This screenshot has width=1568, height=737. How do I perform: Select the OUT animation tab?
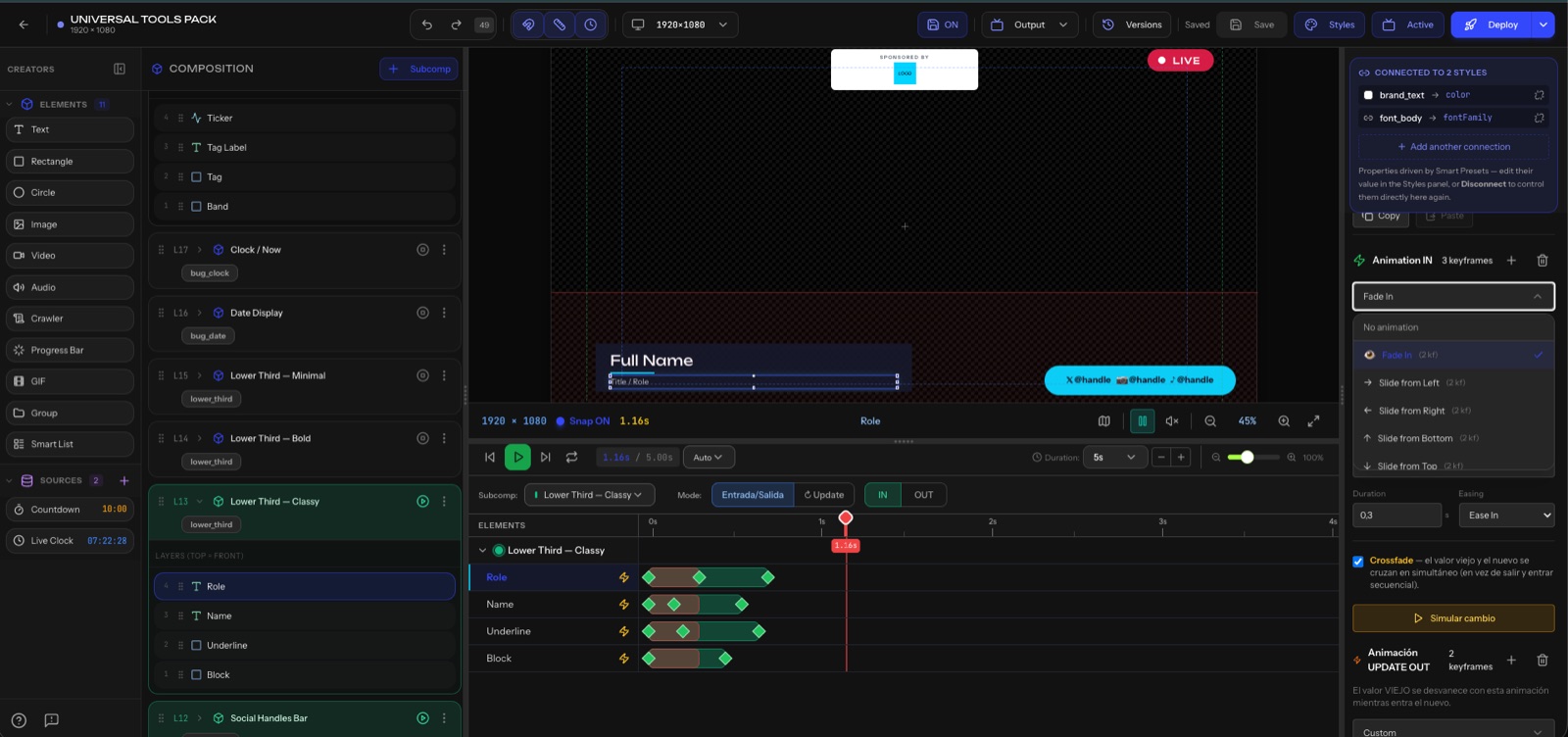924,495
